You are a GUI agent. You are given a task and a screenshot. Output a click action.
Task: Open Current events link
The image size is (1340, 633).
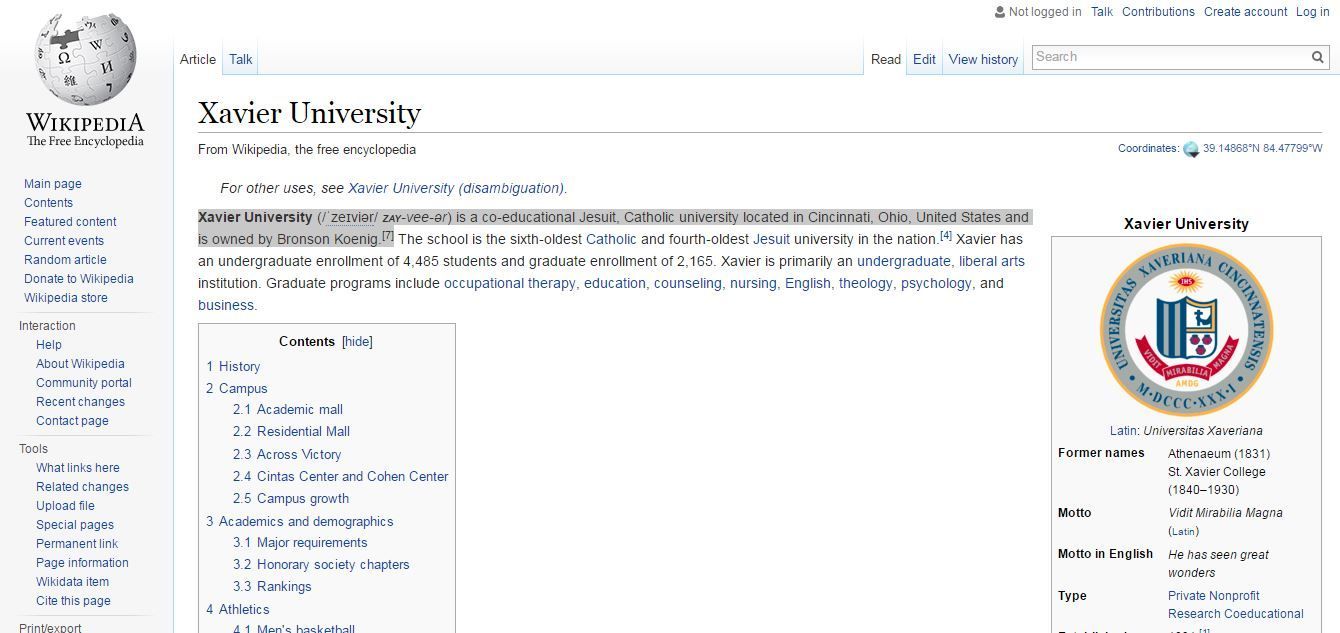[64, 241]
